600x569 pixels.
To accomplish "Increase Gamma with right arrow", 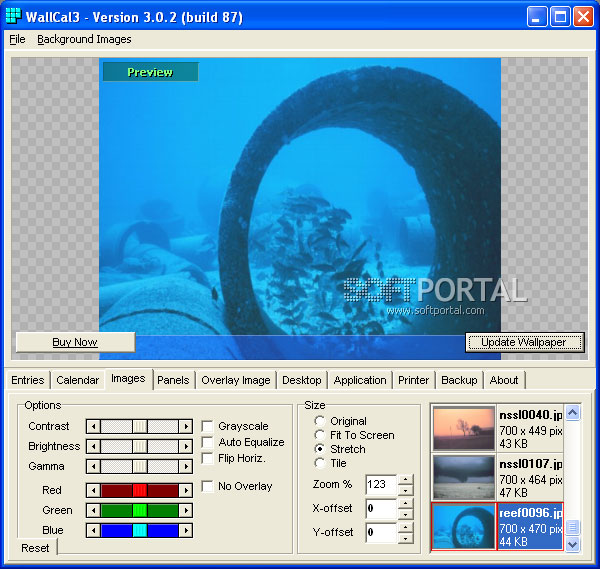I will 186,466.
